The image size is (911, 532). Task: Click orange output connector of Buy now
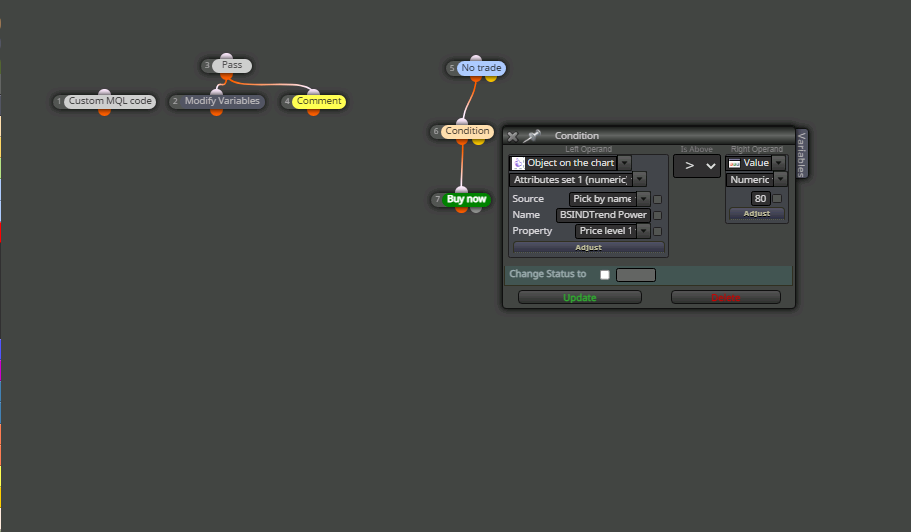(x=461, y=209)
